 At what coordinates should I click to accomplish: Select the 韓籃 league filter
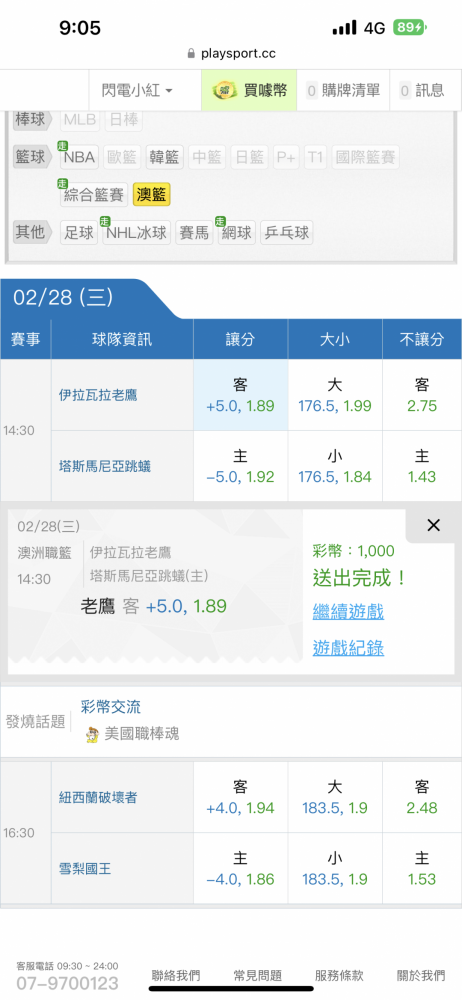coord(165,157)
